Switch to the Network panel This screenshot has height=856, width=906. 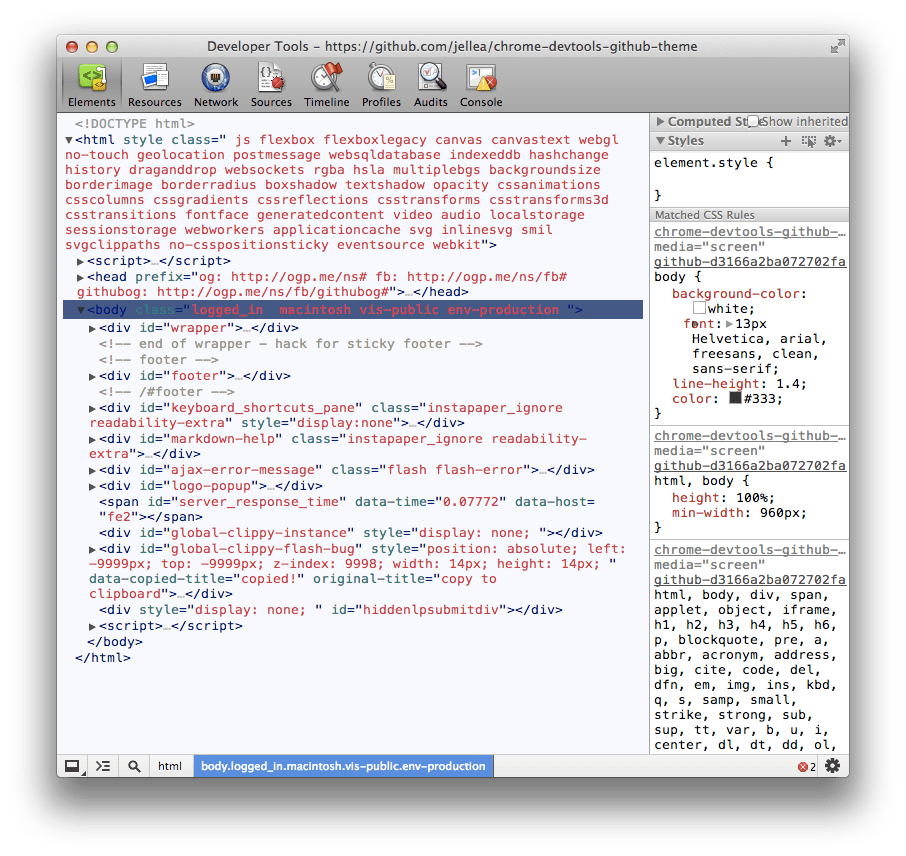[216, 86]
